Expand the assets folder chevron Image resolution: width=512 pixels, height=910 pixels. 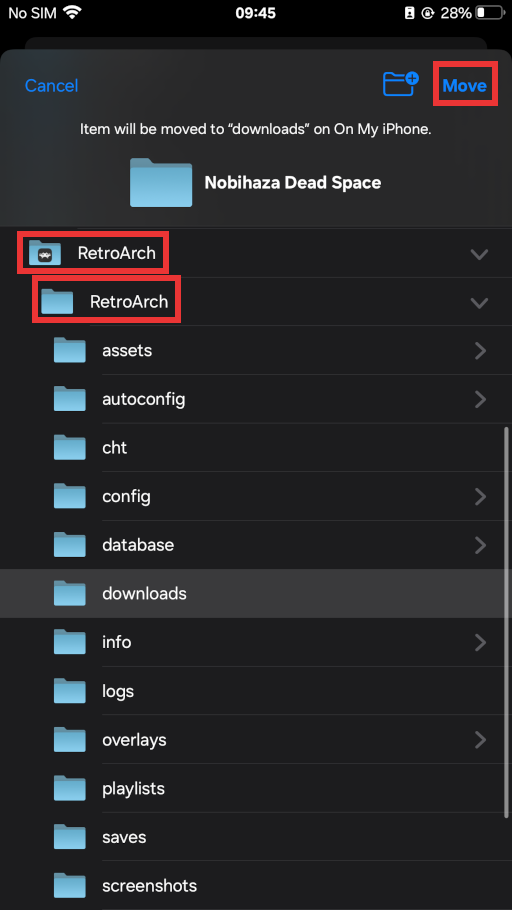(480, 351)
